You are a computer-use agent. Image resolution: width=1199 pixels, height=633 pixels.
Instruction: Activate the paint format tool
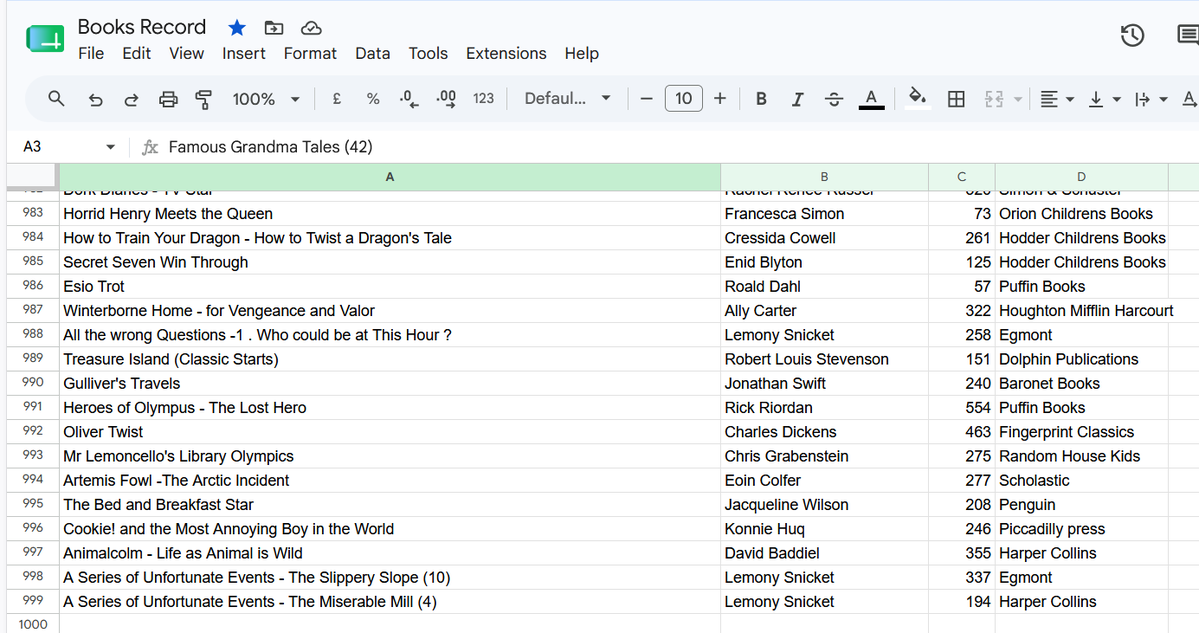coord(203,99)
